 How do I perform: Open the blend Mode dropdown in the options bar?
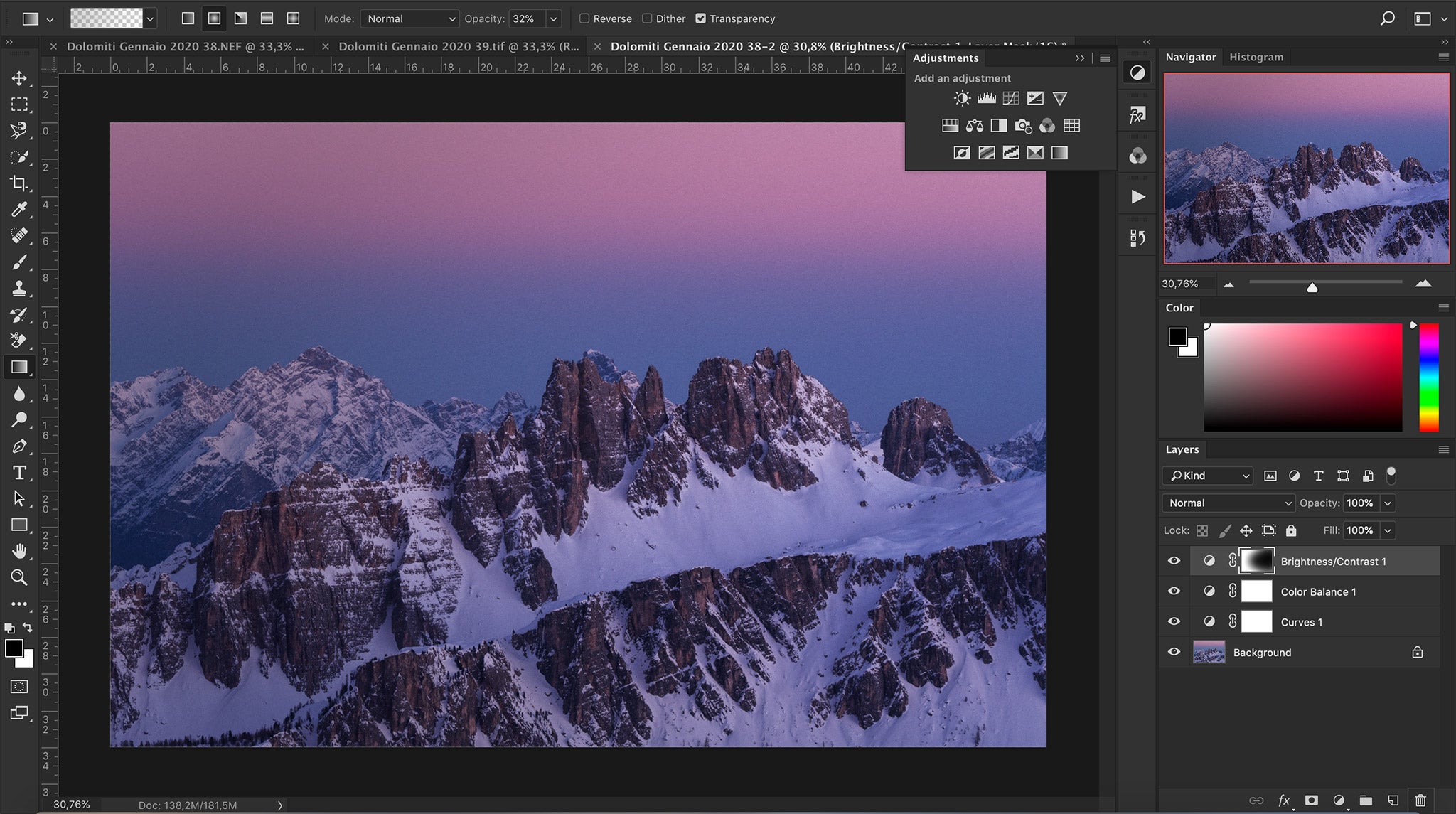(409, 18)
